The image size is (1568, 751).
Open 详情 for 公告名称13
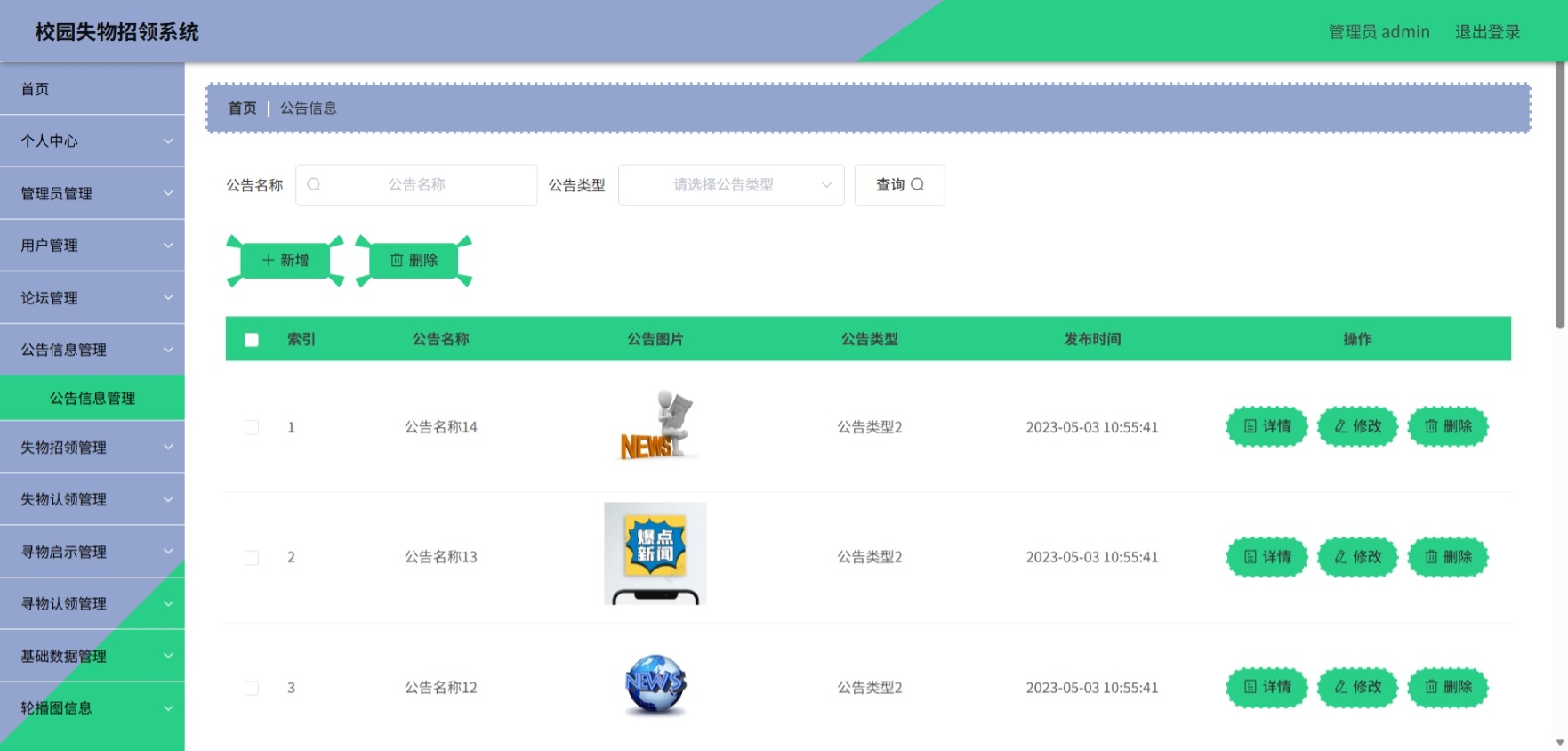(x=1266, y=557)
